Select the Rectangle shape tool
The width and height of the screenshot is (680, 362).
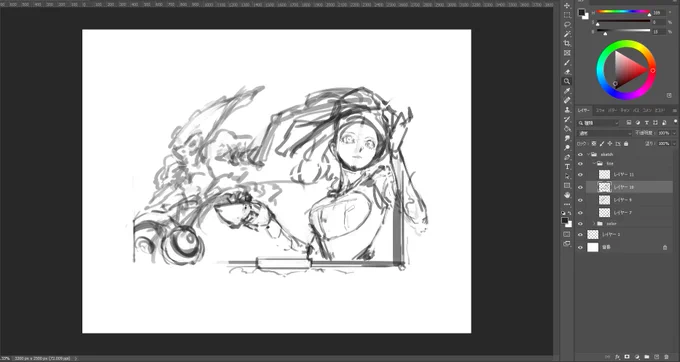pos(567,186)
